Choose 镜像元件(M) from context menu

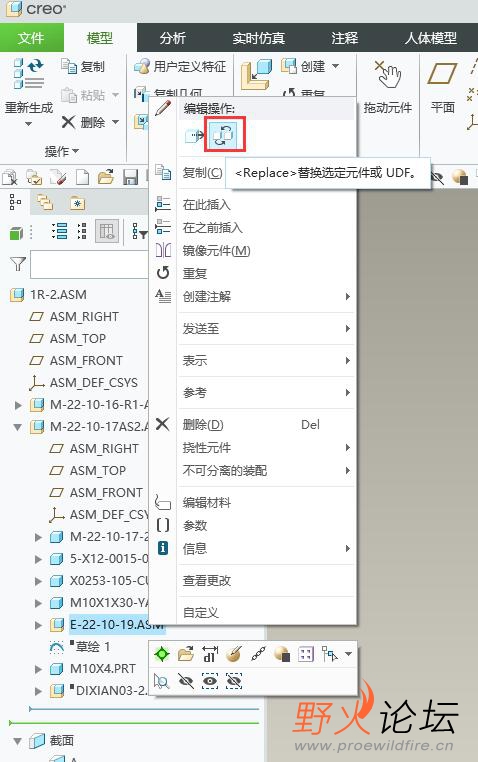coord(217,251)
